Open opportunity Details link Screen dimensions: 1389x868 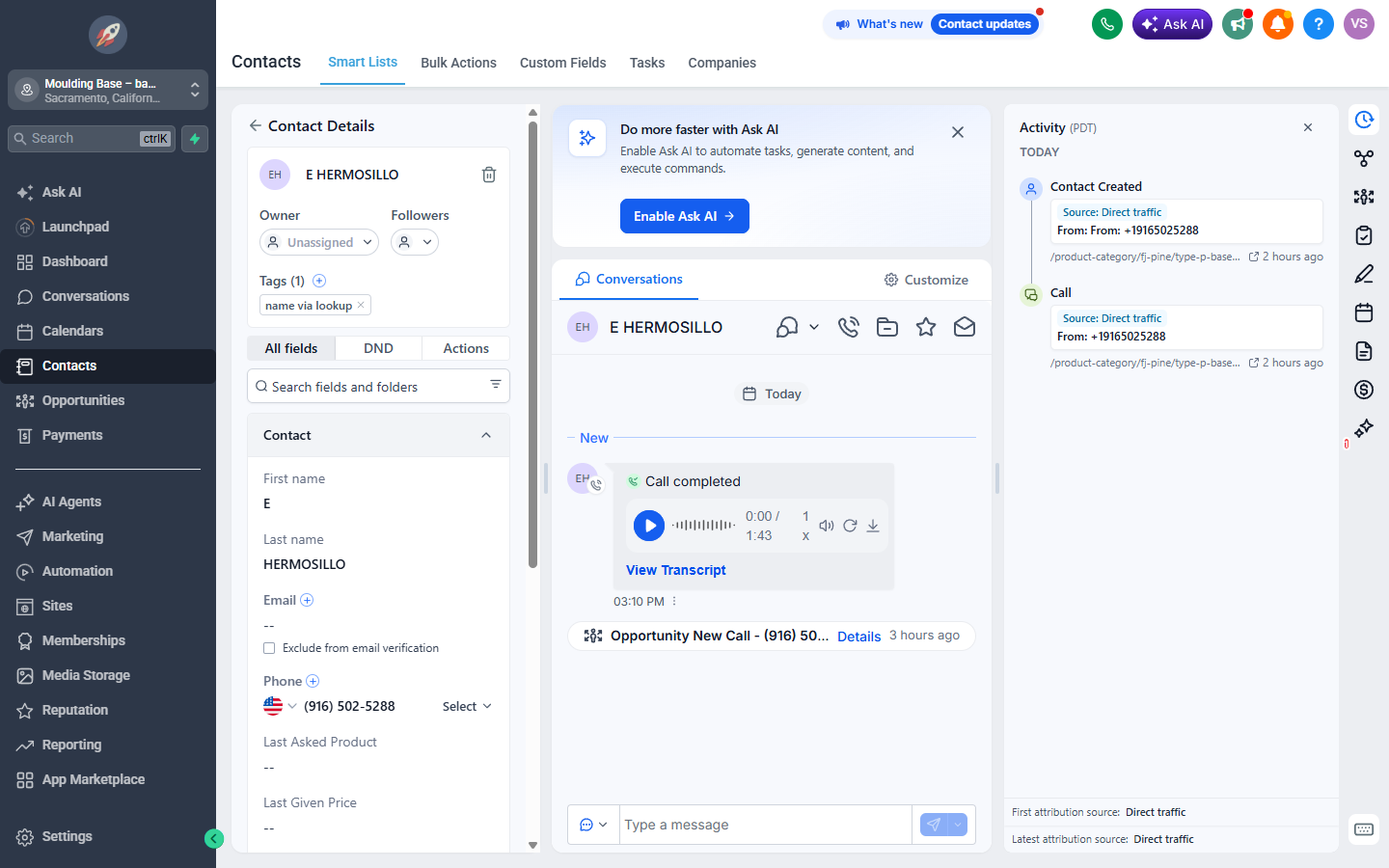tap(858, 637)
